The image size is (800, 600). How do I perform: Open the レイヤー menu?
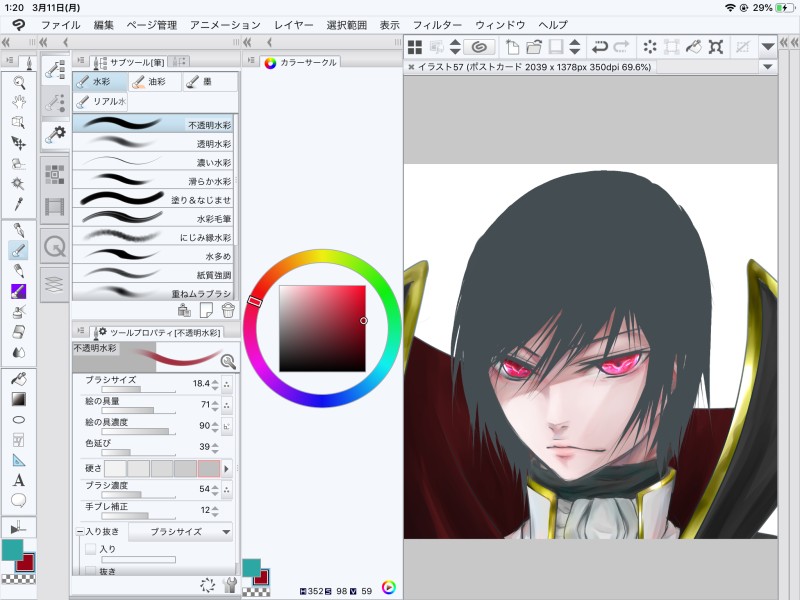coord(294,25)
